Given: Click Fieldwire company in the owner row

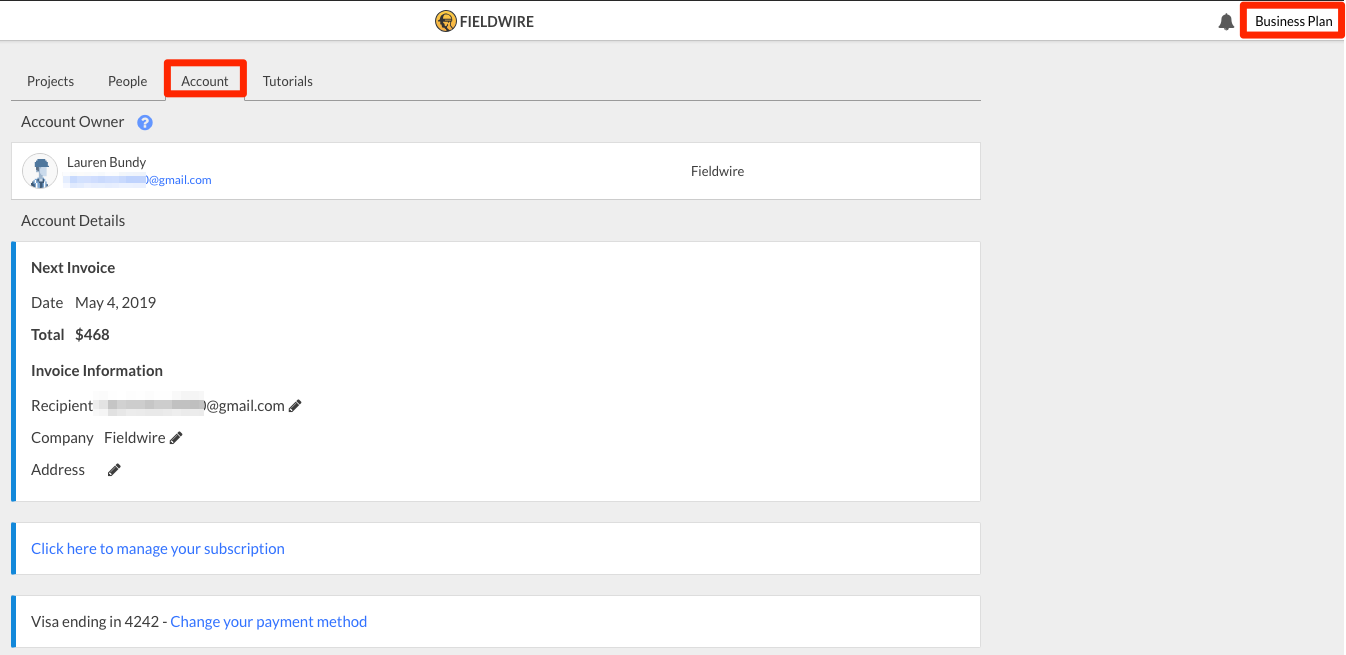Looking at the screenshot, I should coord(718,171).
